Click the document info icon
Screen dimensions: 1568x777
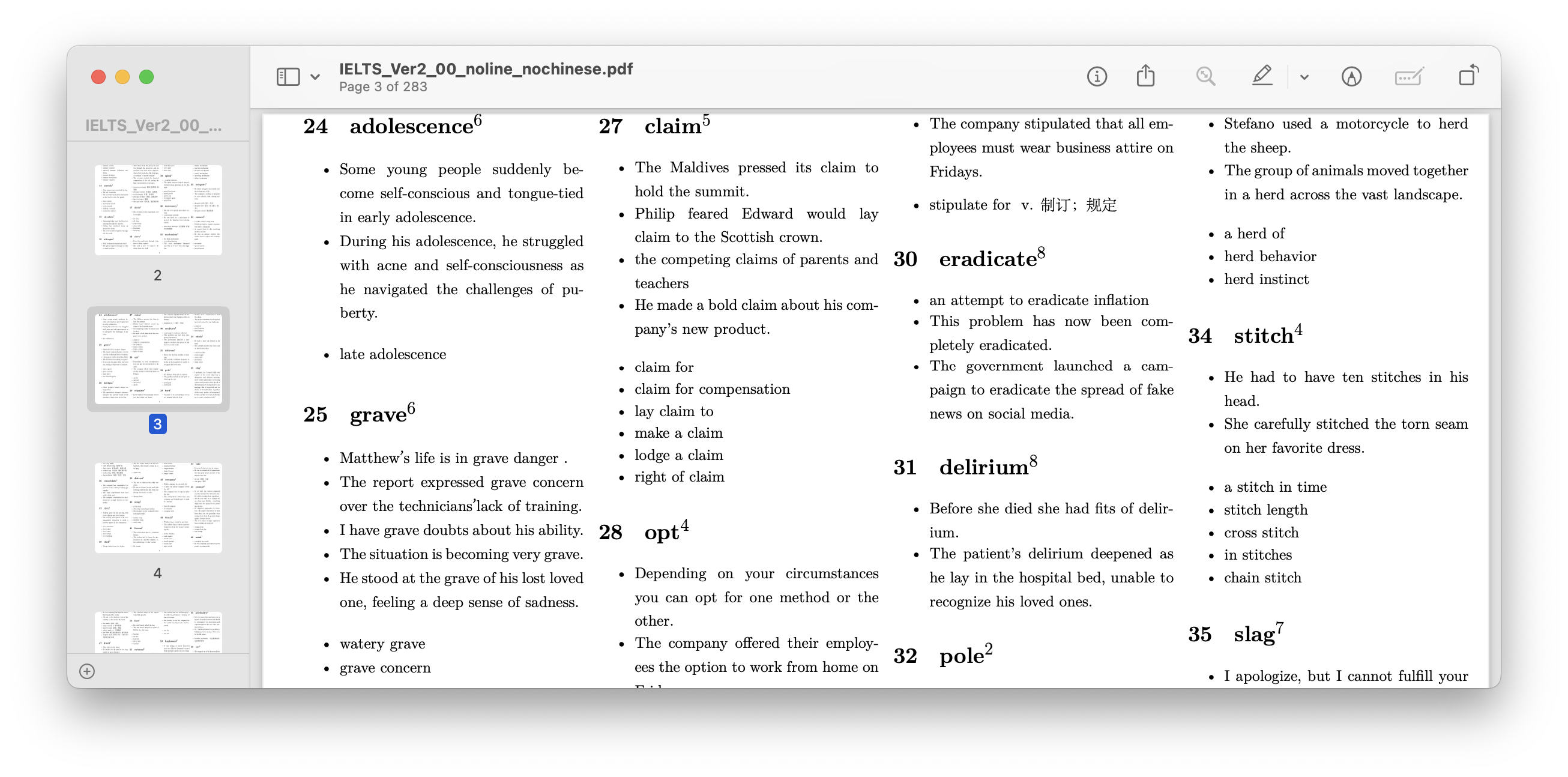(1098, 76)
